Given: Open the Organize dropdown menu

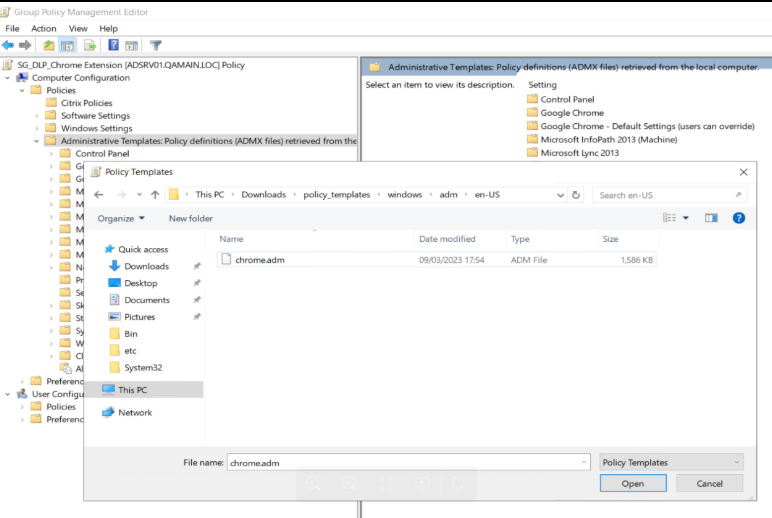Looking at the screenshot, I should 121,218.
